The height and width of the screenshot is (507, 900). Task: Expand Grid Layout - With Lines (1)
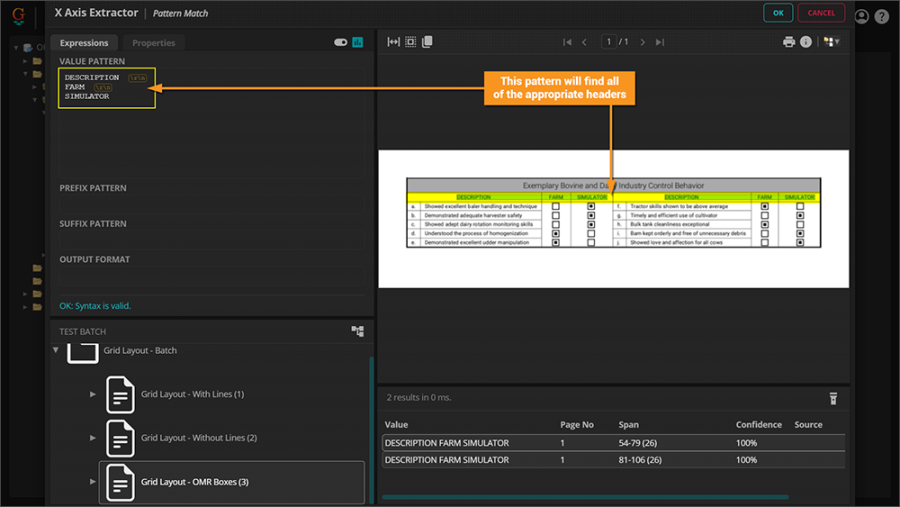[93, 394]
